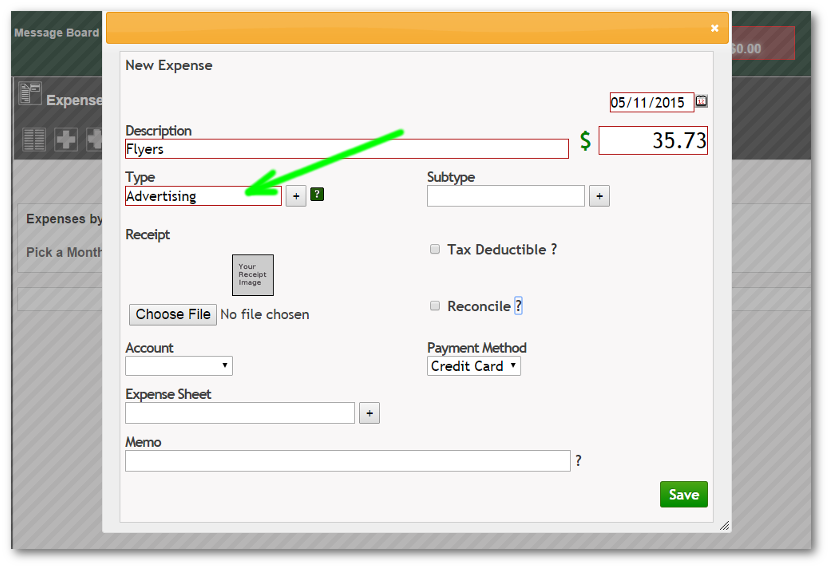Click the amount field showing 35.73

(653, 140)
